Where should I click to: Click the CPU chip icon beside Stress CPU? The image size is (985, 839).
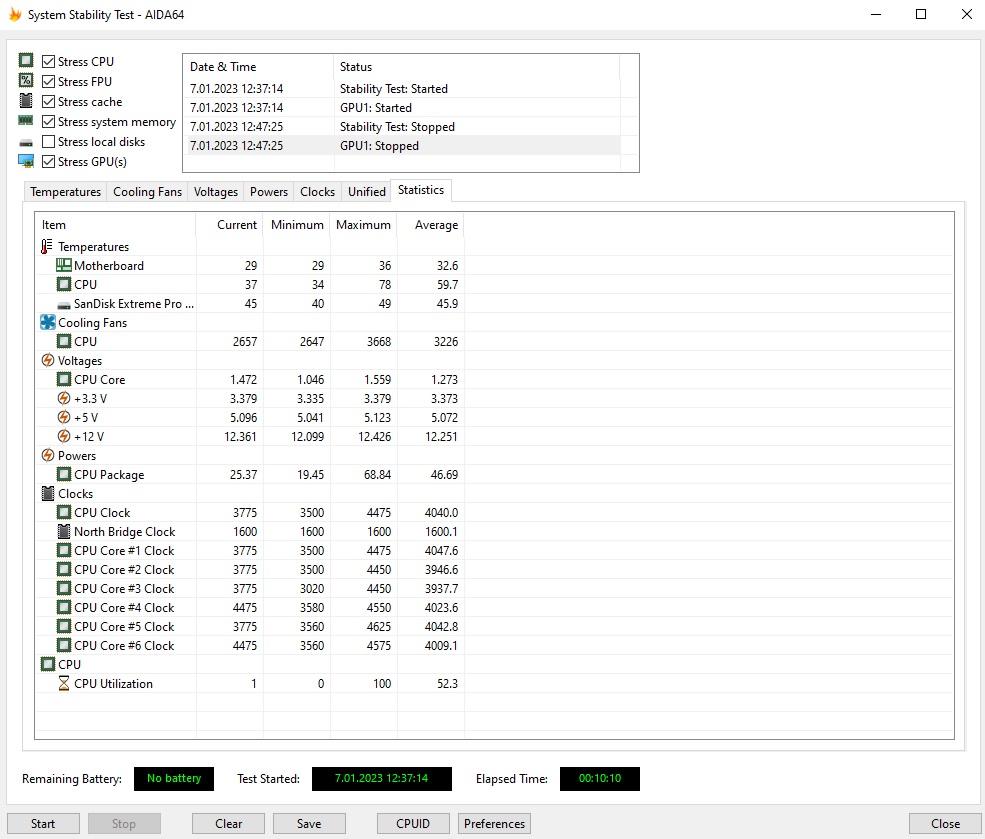pyautogui.click(x=26, y=60)
